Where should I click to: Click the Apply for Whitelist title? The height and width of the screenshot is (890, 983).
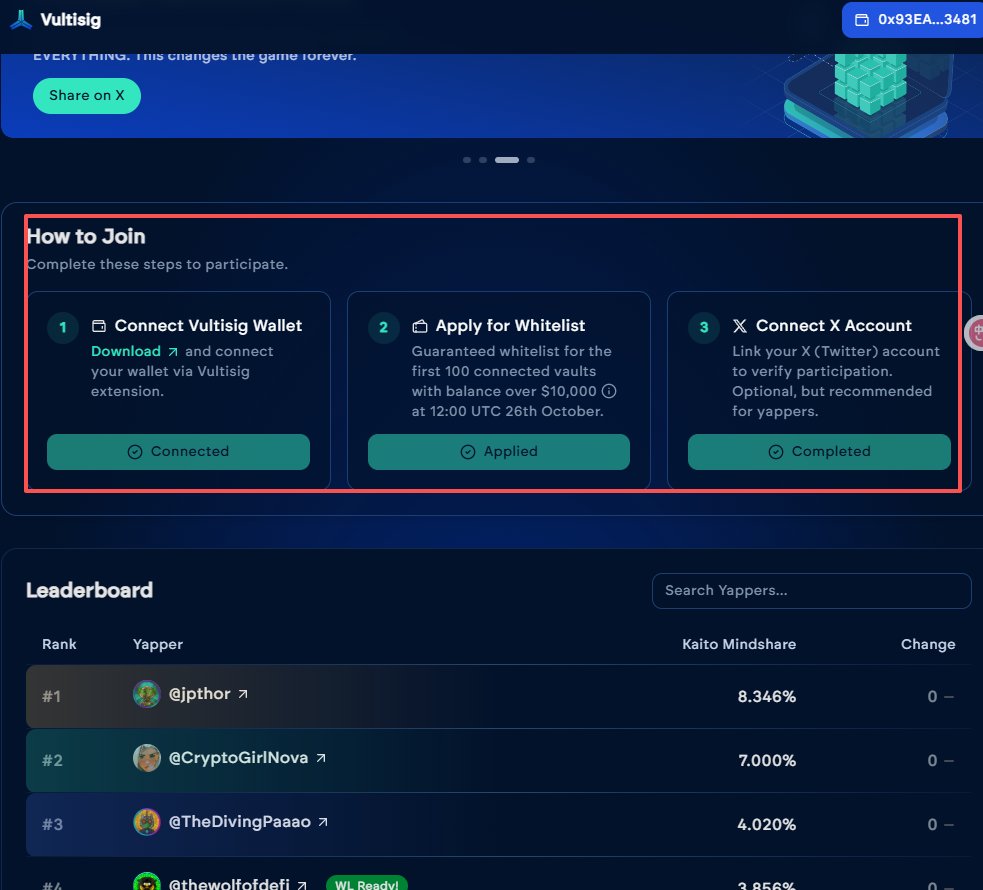(510, 326)
